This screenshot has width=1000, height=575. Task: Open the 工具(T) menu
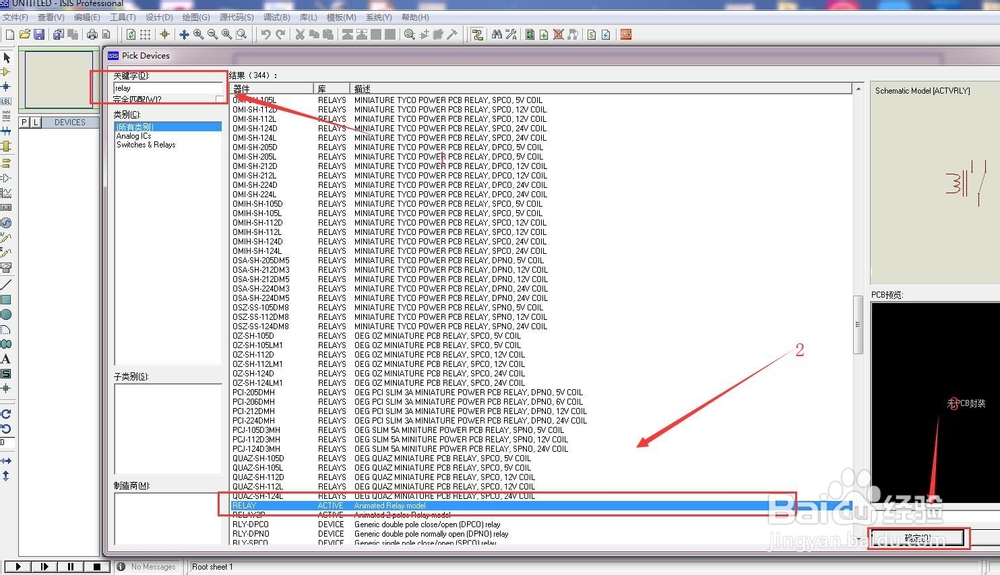pyautogui.click(x=122, y=17)
